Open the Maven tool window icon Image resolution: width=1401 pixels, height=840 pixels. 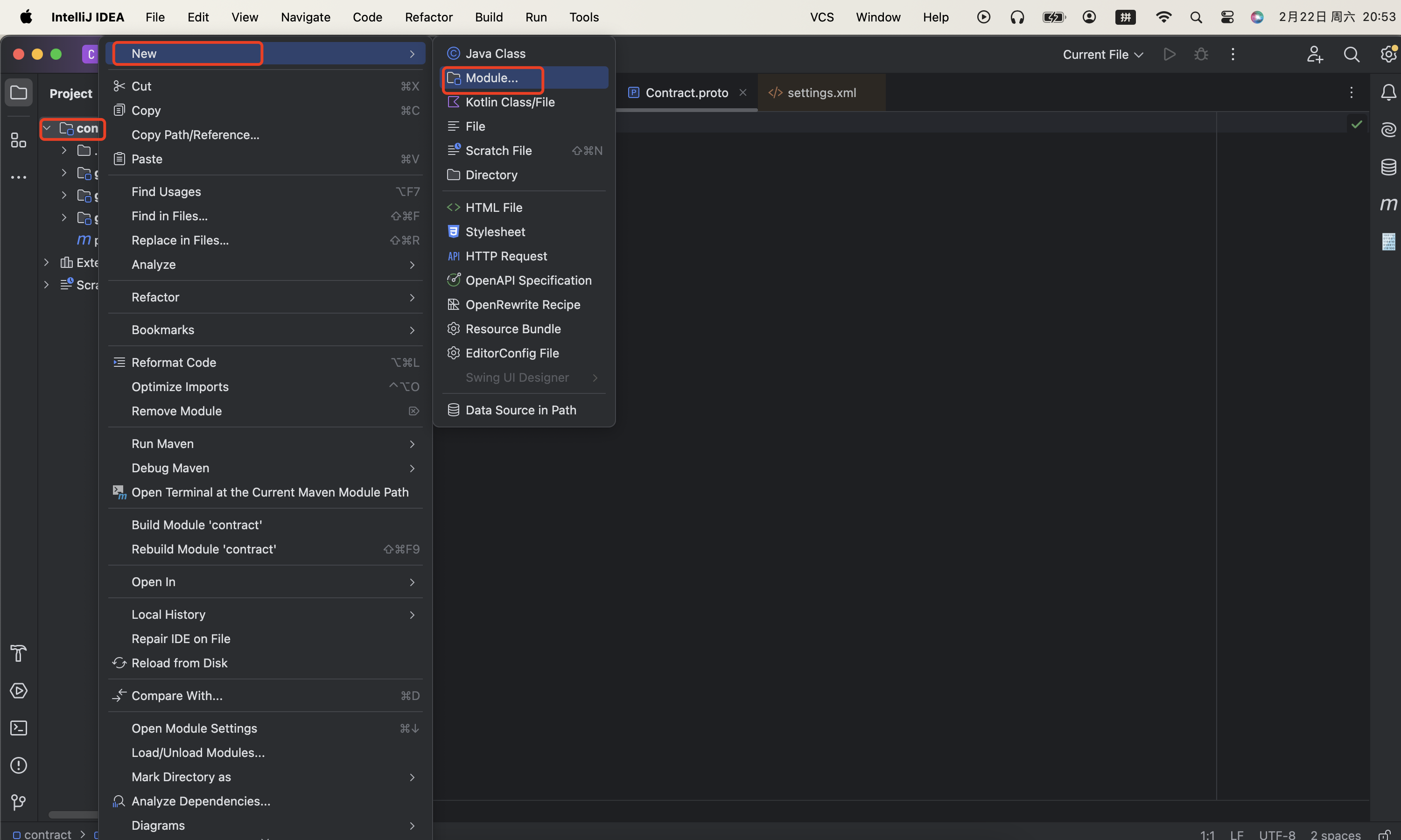1388,204
